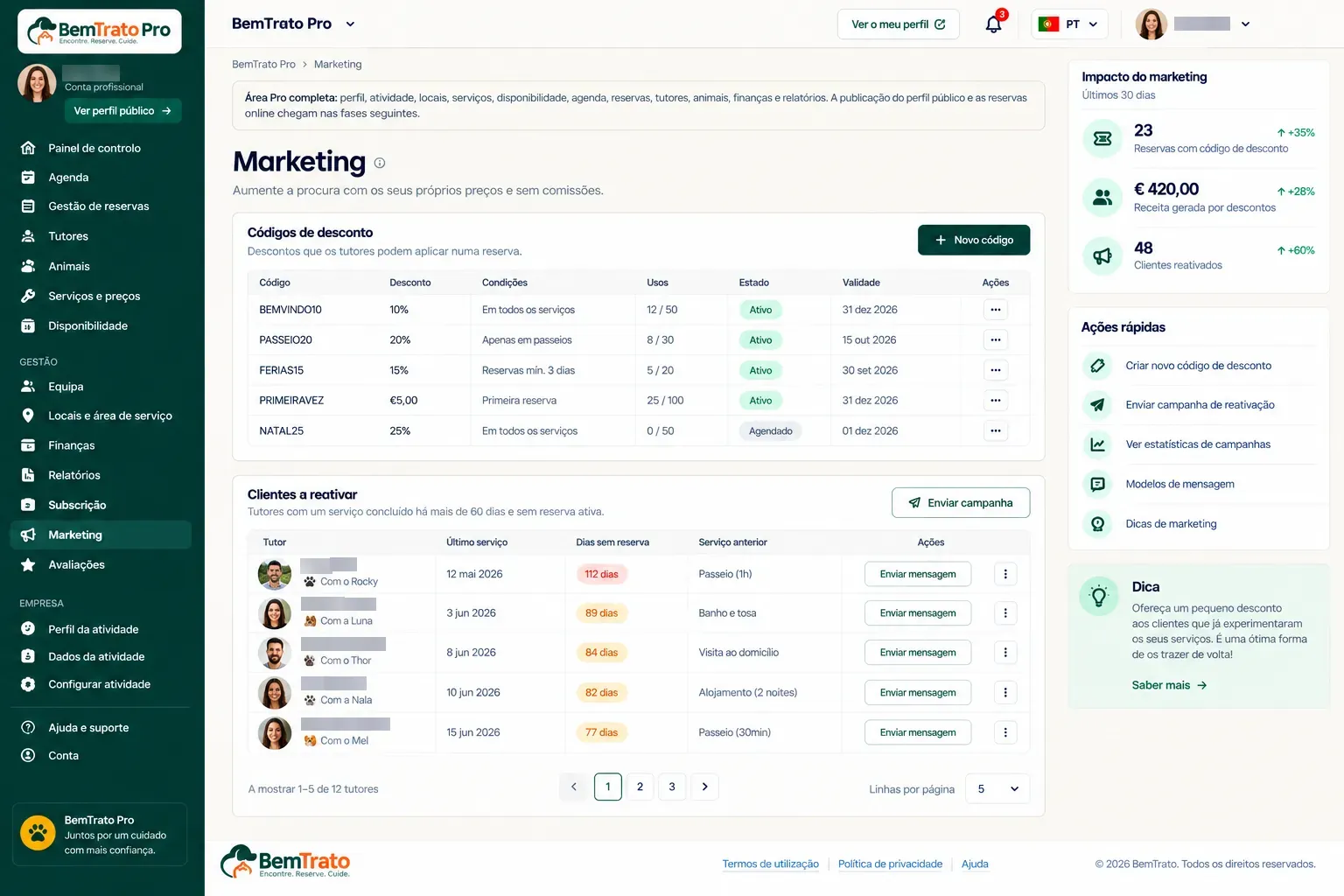This screenshot has width=1344, height=896.
Task: Click Enviar campanha button
Action: (x=961, y=502)
